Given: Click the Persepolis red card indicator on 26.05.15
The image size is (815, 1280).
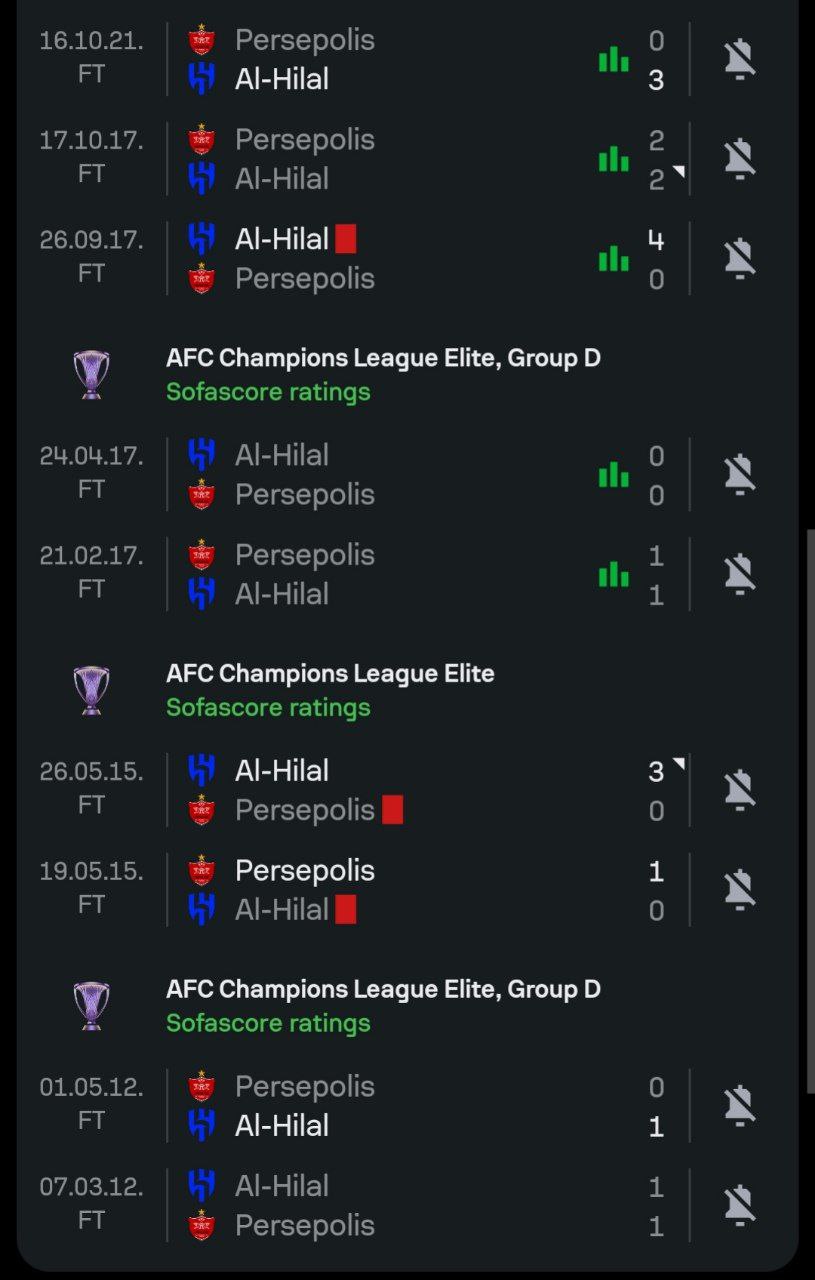Looking at the screenshot, I should click(x=392, y=810).
